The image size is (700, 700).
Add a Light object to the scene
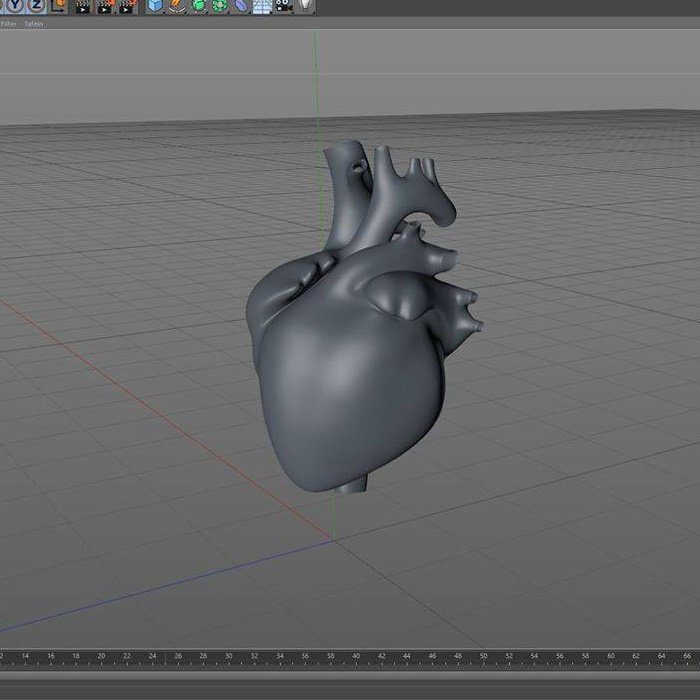click(304, 5)
